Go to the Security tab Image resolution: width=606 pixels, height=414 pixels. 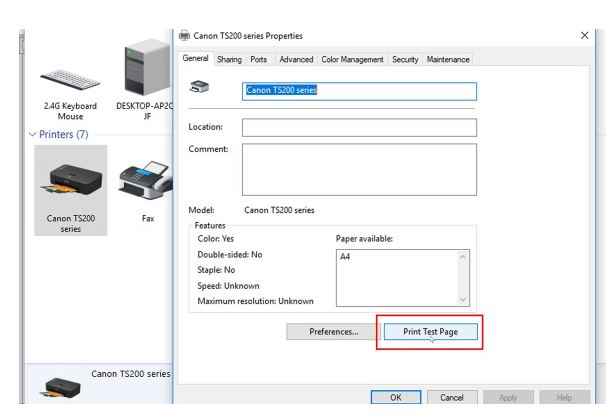click(405, 60)
